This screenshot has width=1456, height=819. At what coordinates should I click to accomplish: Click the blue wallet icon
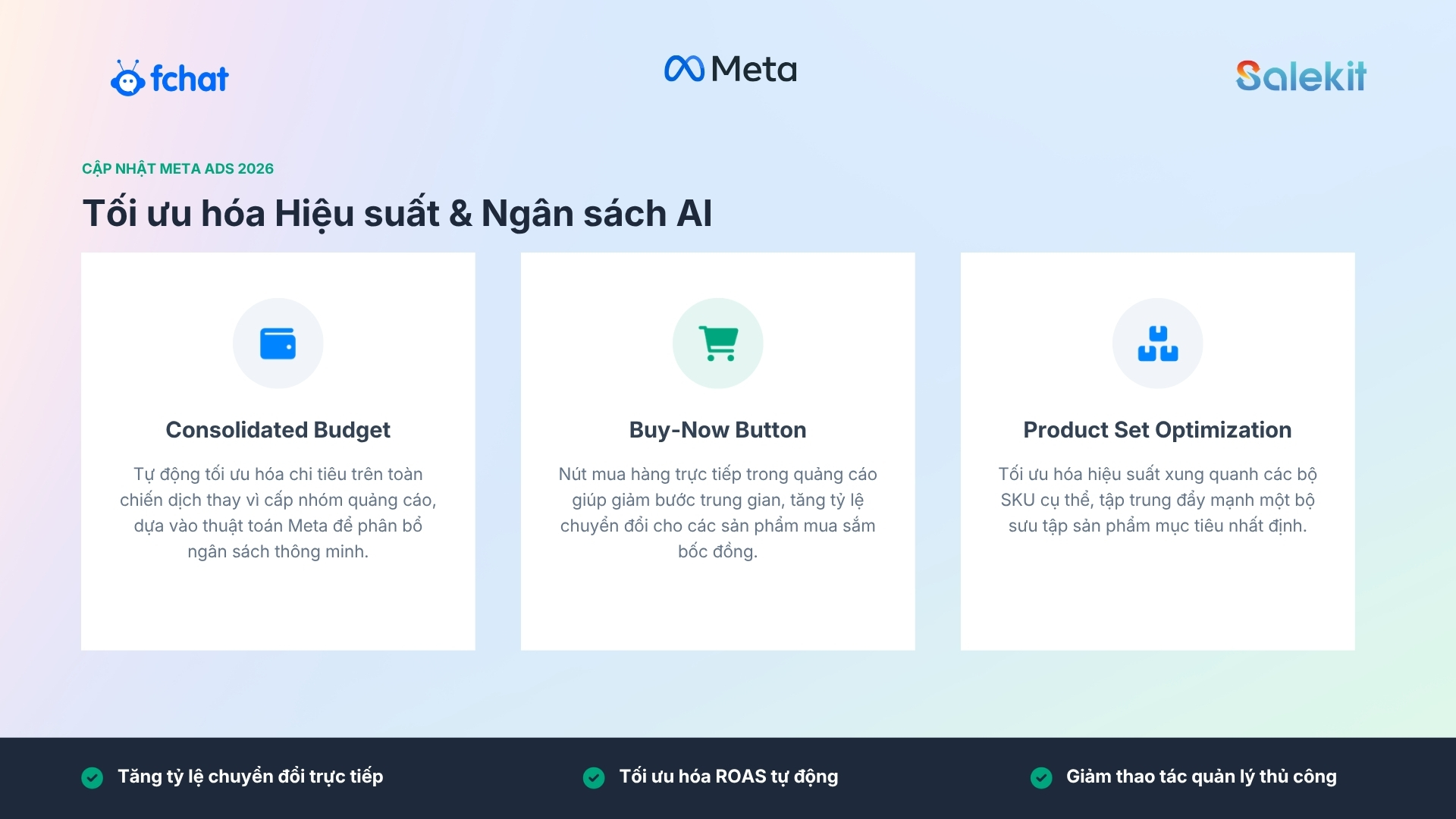click(278, 344)
